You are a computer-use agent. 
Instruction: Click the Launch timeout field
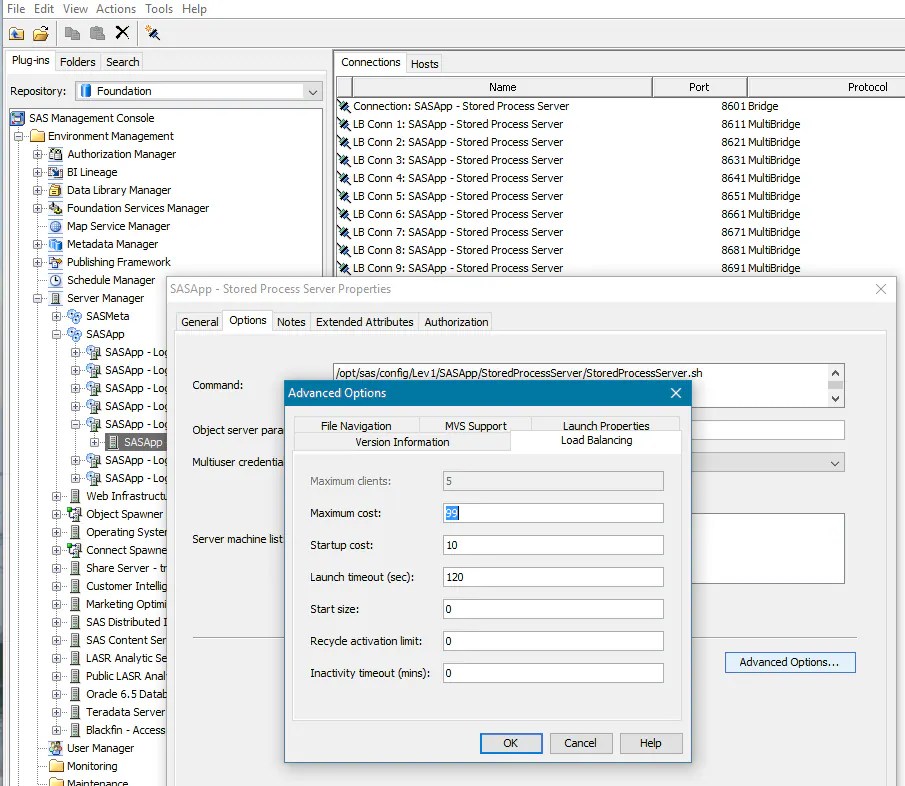tap(553, 577)
